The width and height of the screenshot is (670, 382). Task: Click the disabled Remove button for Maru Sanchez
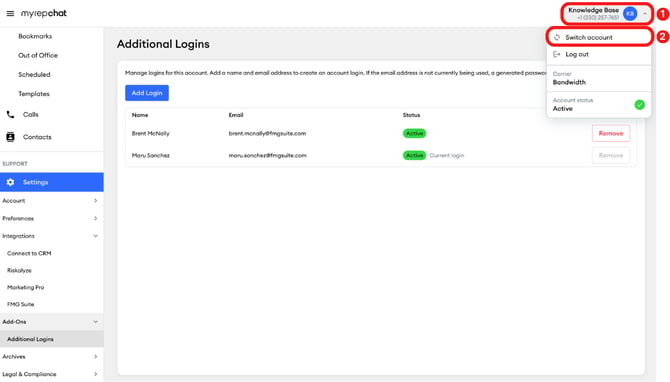click(611, 155)
